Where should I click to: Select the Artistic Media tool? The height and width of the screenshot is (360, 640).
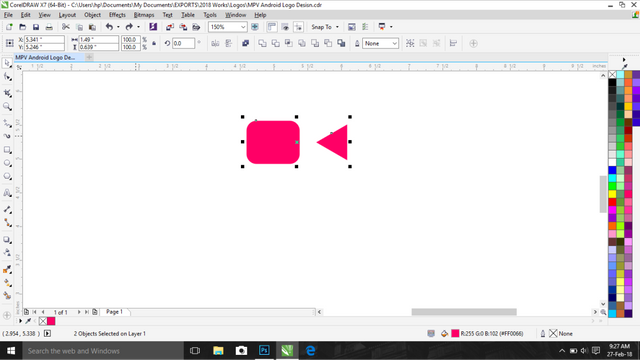pos(7,136)
